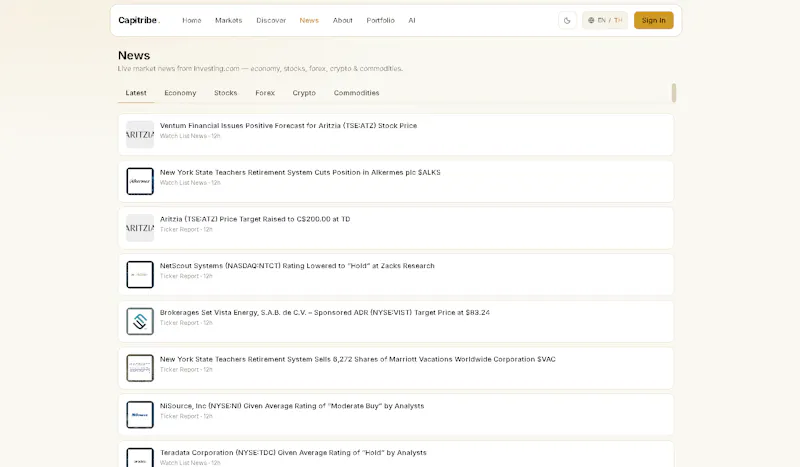Switch to the Crypto tab

coord(304,93)
